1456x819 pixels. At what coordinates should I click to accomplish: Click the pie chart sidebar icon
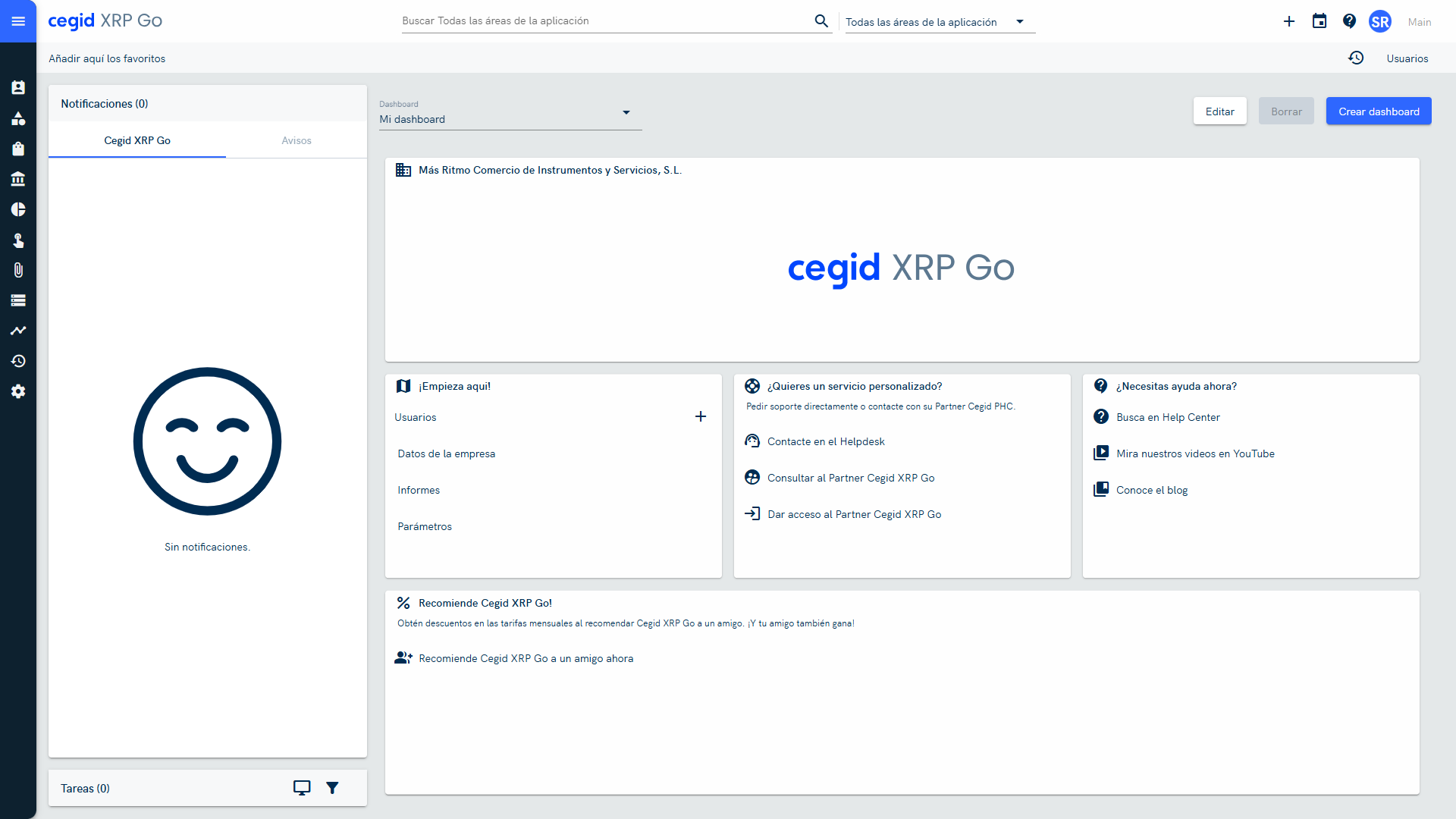[18, 209]
